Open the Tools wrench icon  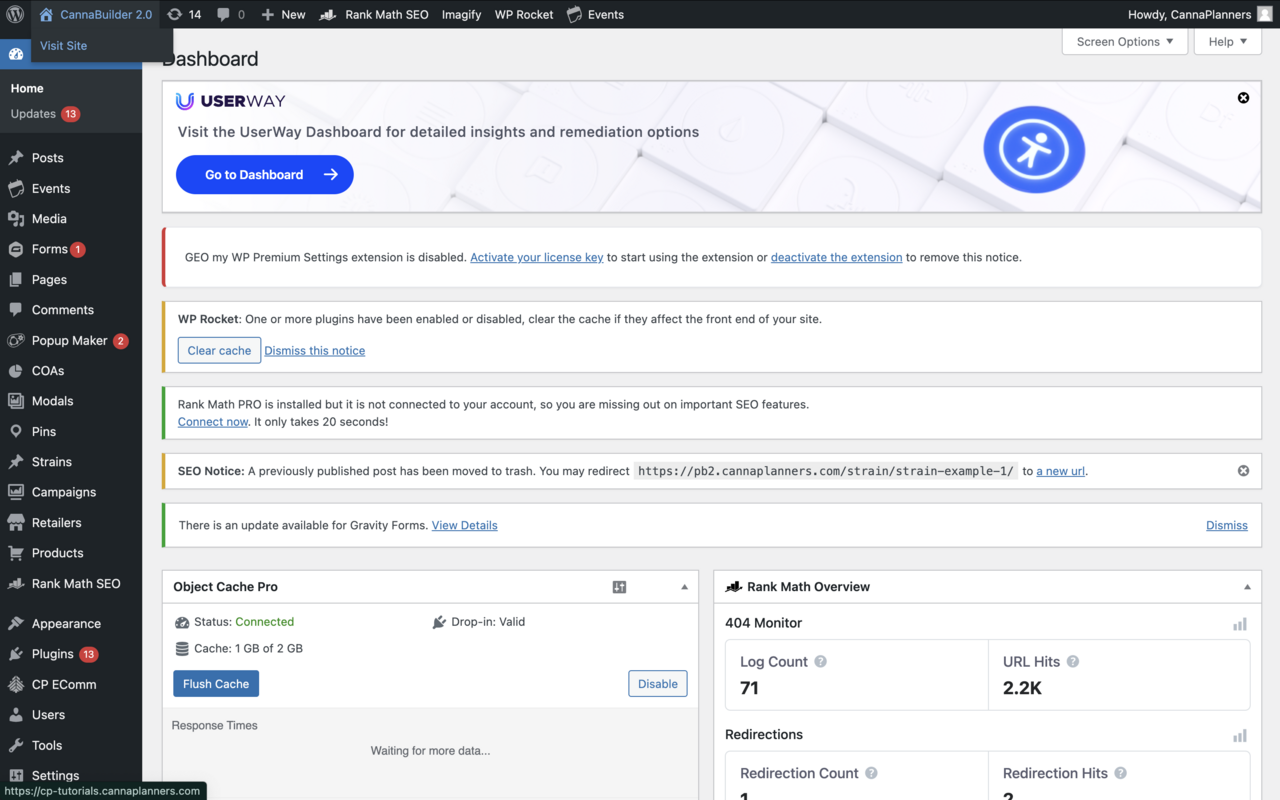tap(15, 745)
